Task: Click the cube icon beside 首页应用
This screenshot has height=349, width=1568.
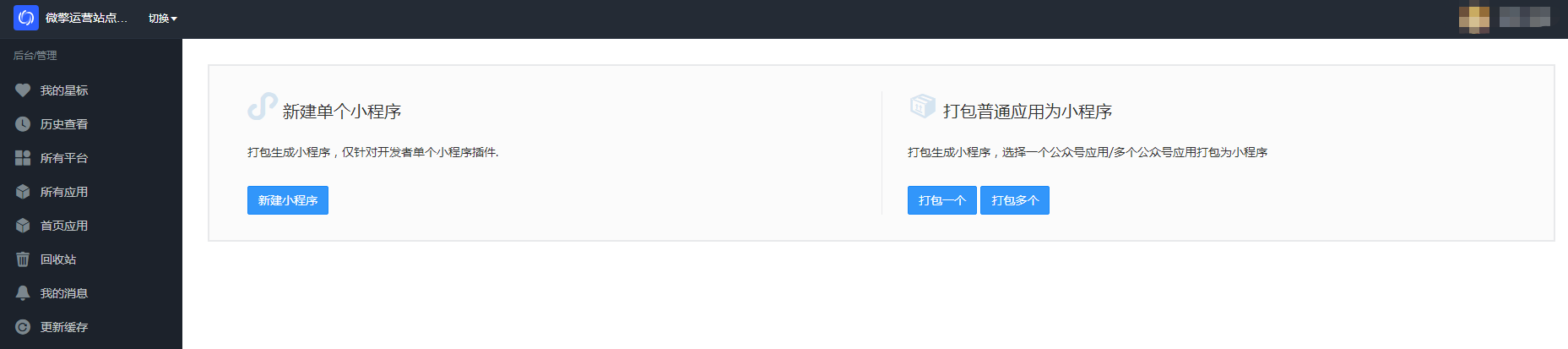Action: point(23,226)
